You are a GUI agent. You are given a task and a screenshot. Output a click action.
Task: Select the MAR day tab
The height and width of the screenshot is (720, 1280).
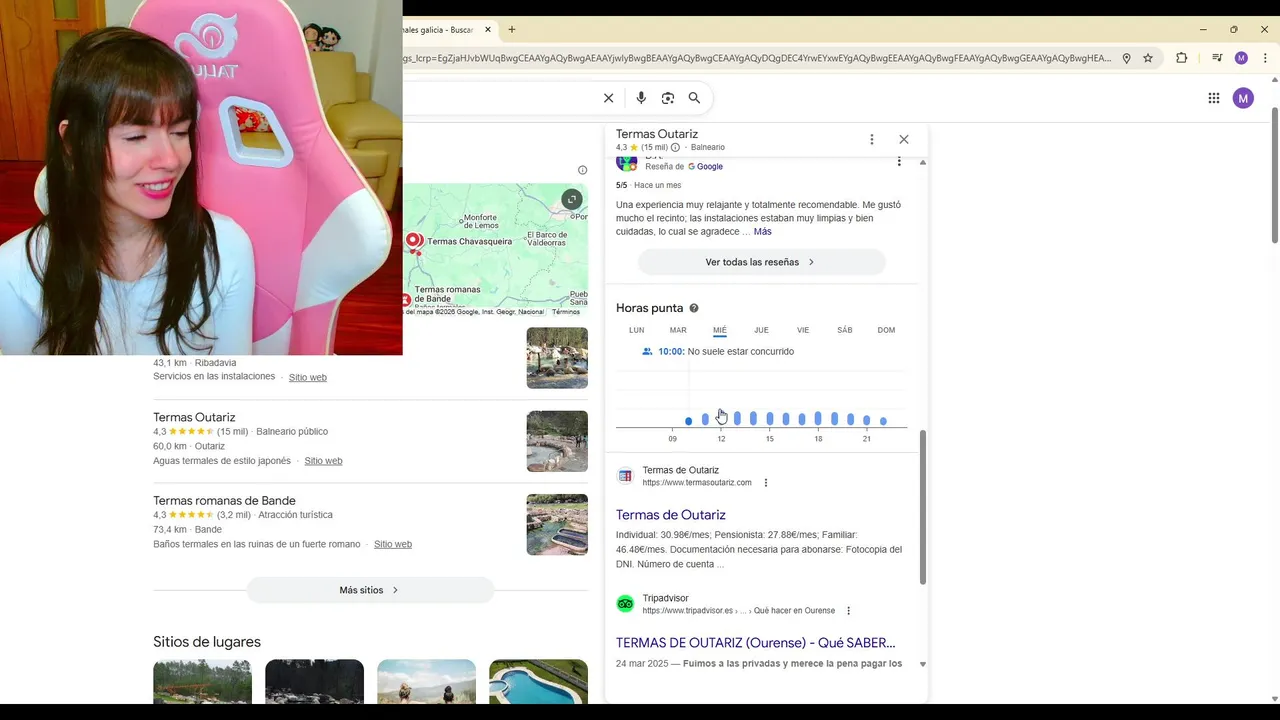coord(678,330)
